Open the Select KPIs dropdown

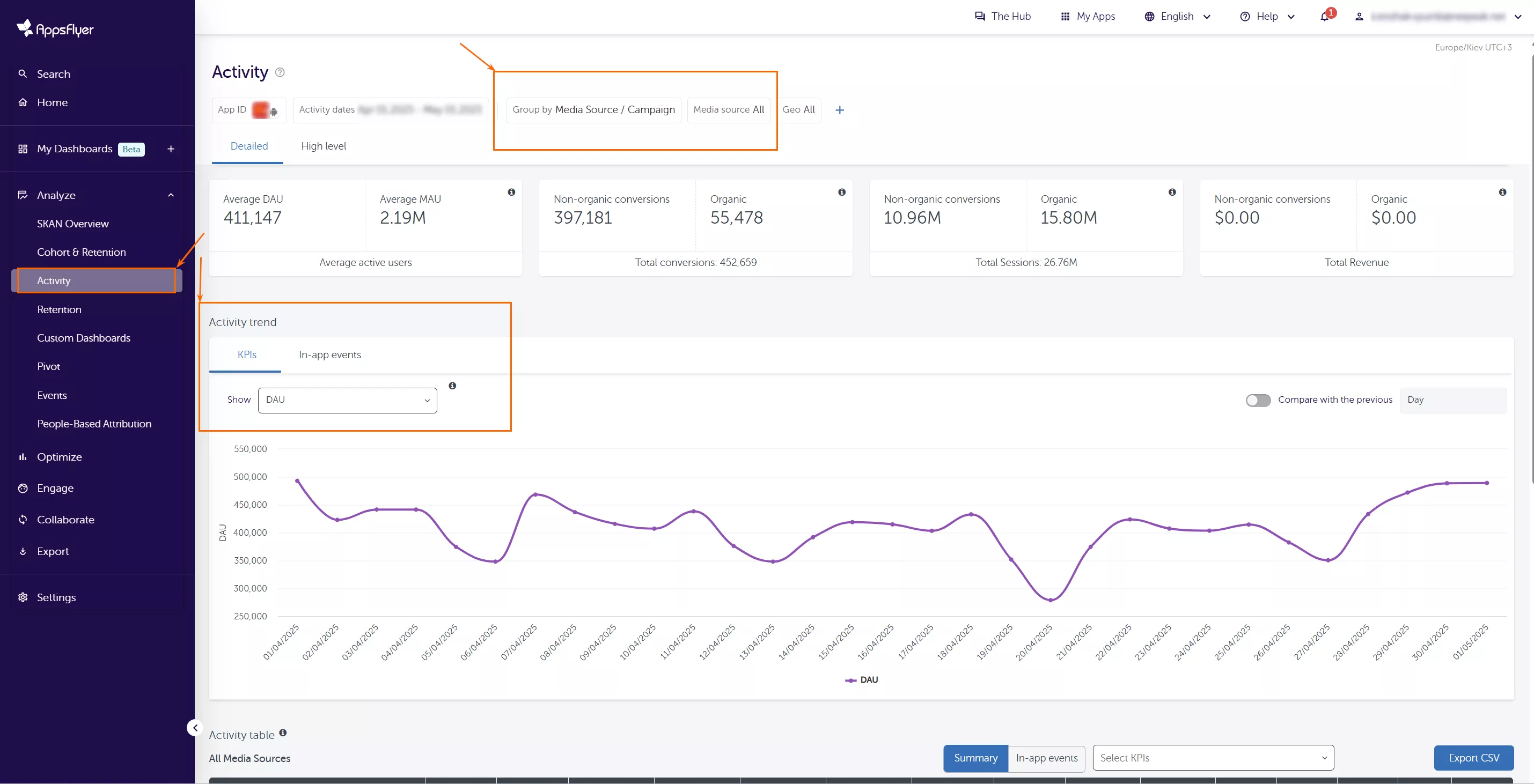(1213, 758)
